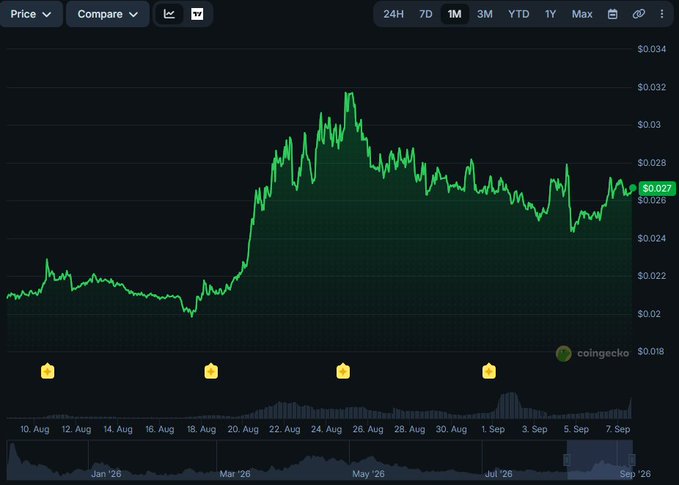Click the left handle of the range navigator
This screenshot has width=679, height=485.
[566, 460]
